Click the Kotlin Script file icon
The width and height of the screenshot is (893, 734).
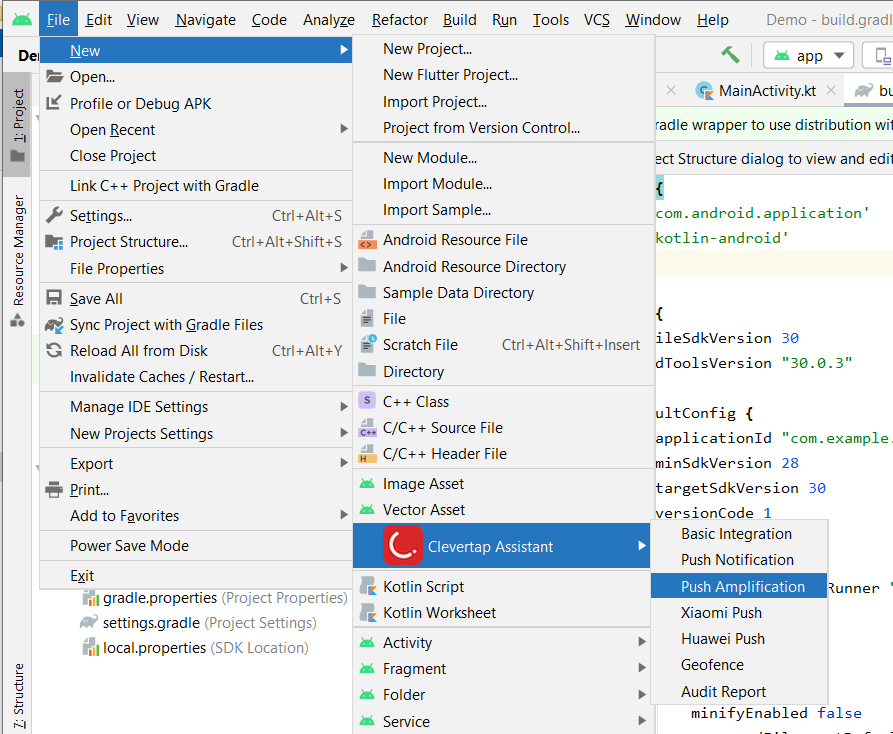[368, 586]
